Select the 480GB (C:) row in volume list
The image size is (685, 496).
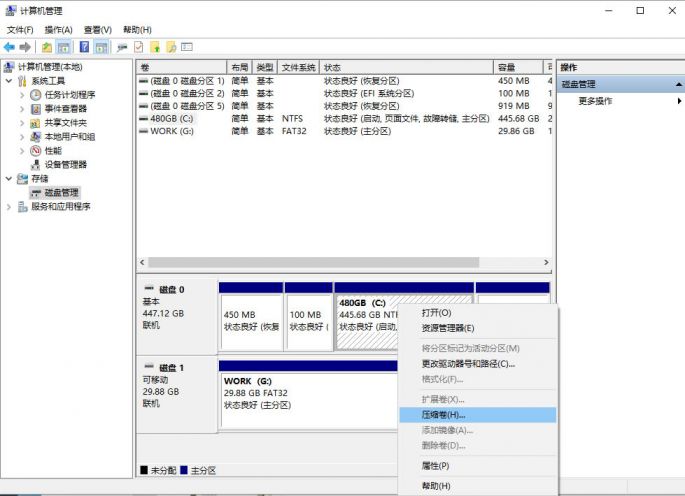tap(344, 118)
